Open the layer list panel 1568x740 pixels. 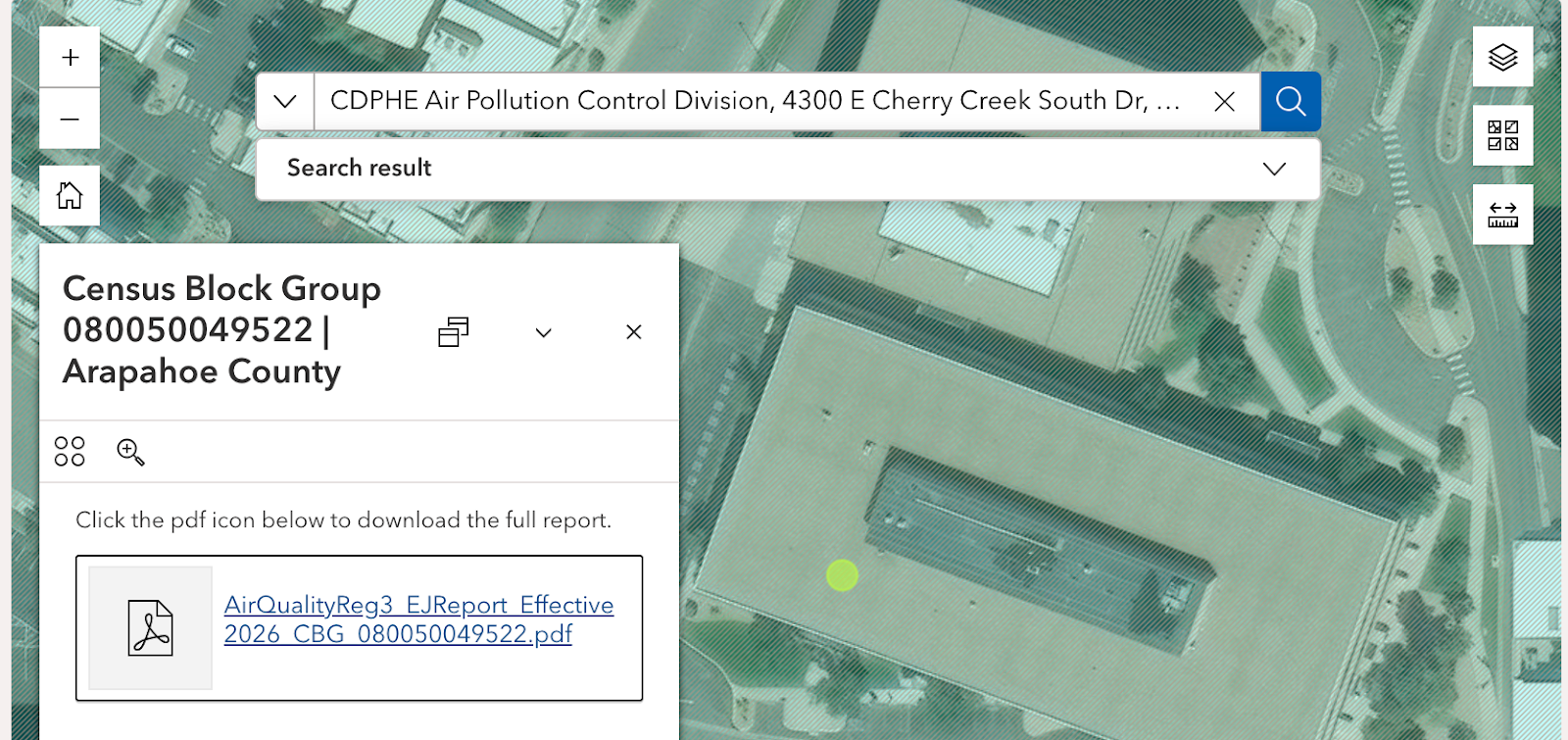click(1502, 57)
